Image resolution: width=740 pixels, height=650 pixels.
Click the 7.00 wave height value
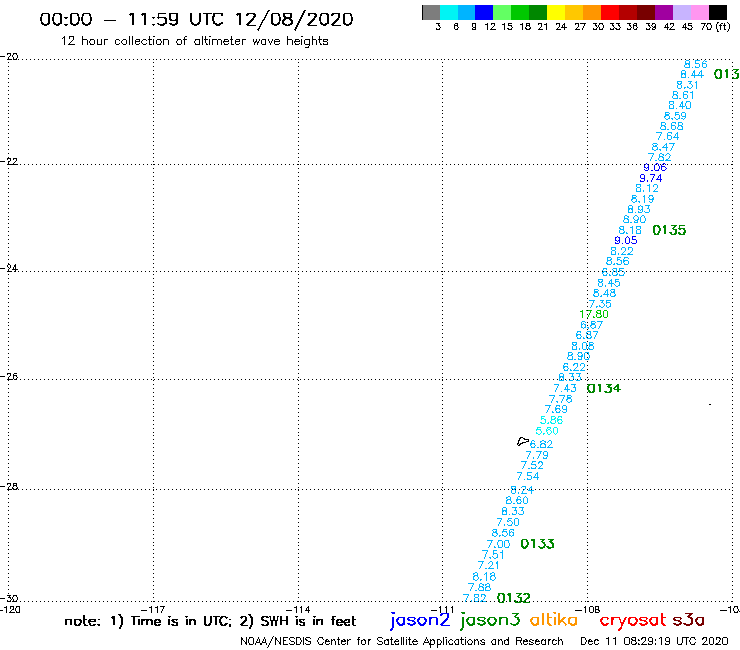click(x=498, y=544)
